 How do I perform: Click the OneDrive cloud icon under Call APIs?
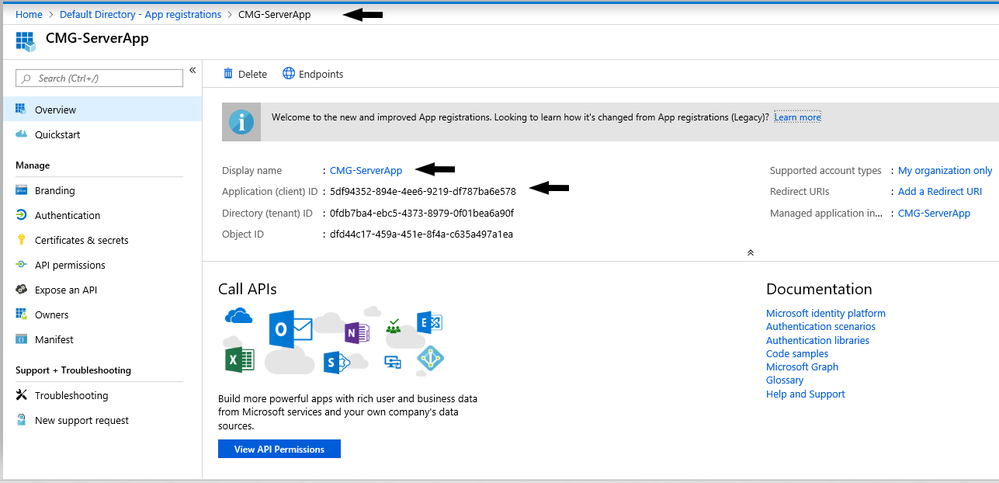click(238, 314)
